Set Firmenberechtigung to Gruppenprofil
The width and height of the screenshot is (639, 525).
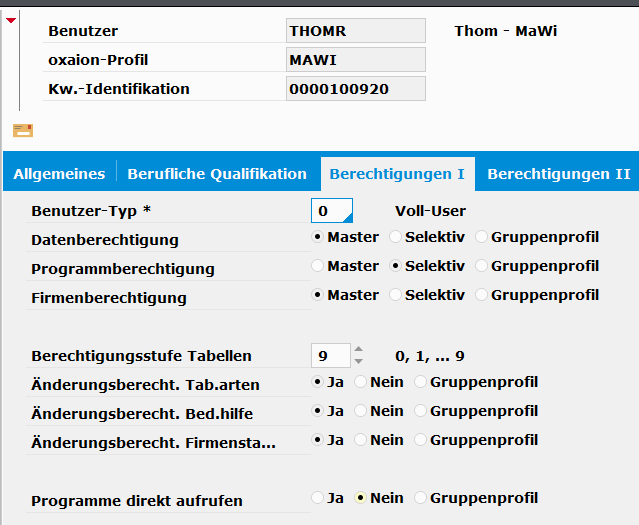[482, 296]
